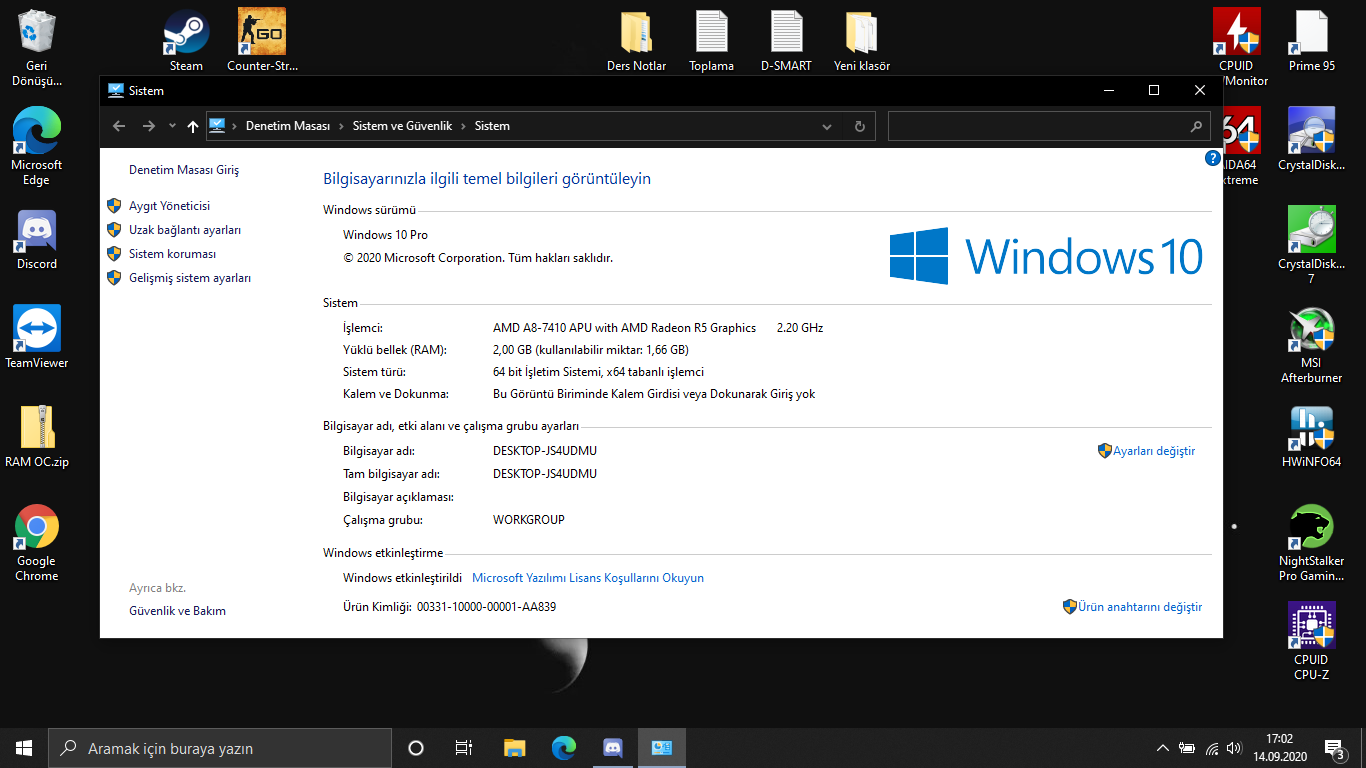Launch TeamViewer from the desktop

click(x=37, y=337)
